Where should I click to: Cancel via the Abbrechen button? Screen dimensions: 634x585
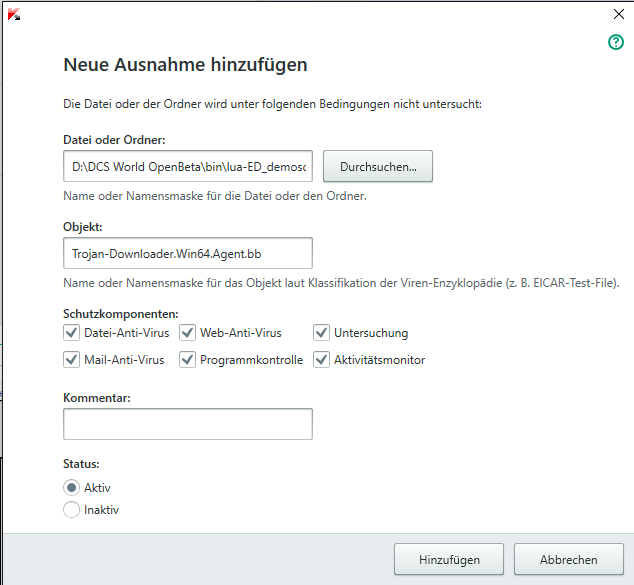coord(568,559)
